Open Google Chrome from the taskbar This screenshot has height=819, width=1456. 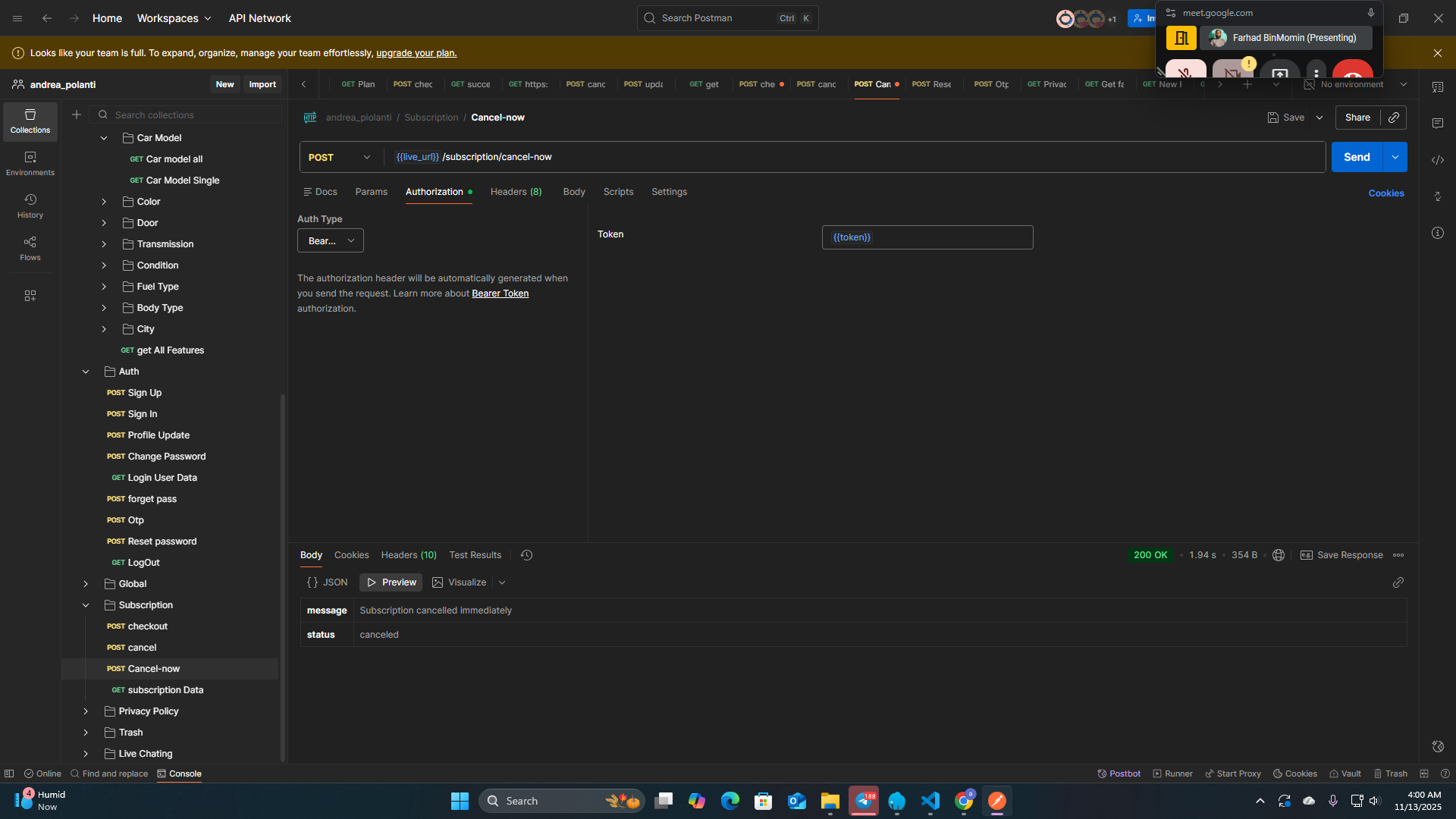(964, 801)
